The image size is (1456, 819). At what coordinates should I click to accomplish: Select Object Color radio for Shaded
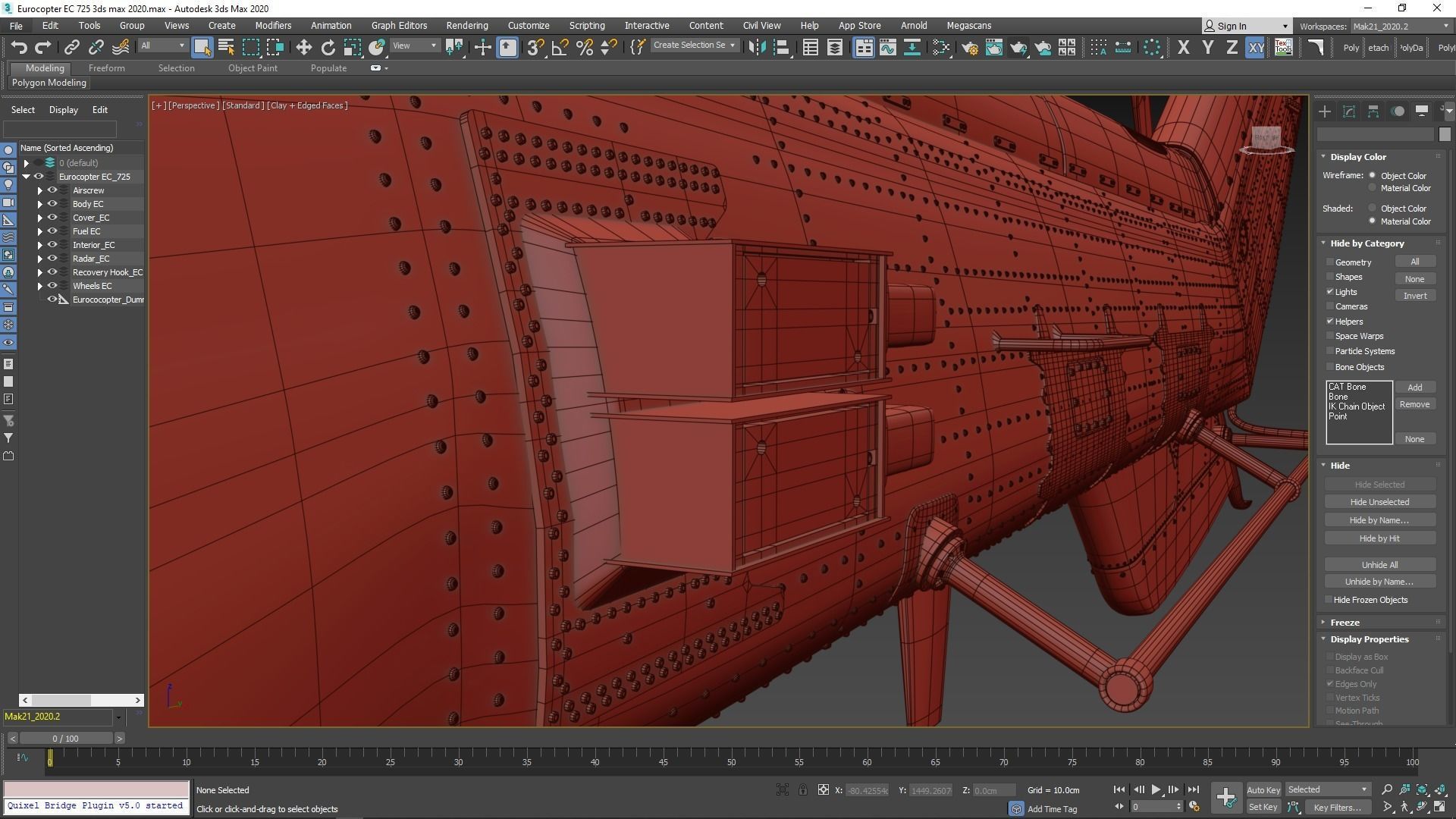[1372, 208]
